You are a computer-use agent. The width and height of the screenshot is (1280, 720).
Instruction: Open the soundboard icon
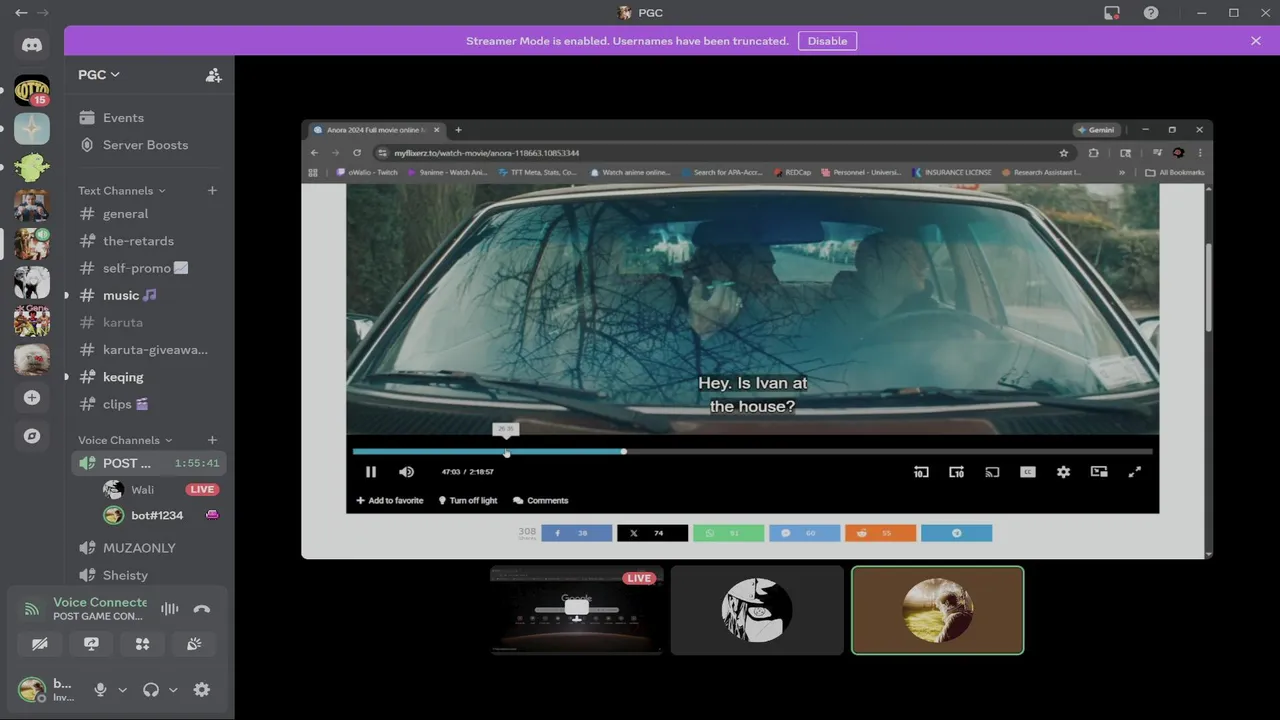(194, 644)
